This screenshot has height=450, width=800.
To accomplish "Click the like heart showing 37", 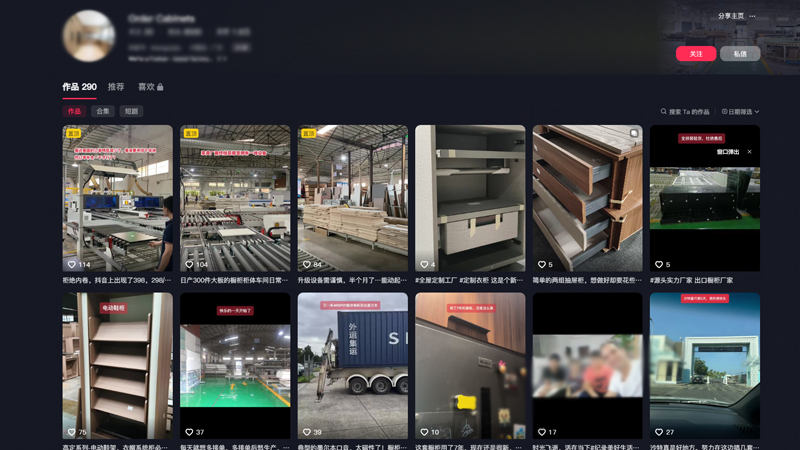I will click(189, 432).
